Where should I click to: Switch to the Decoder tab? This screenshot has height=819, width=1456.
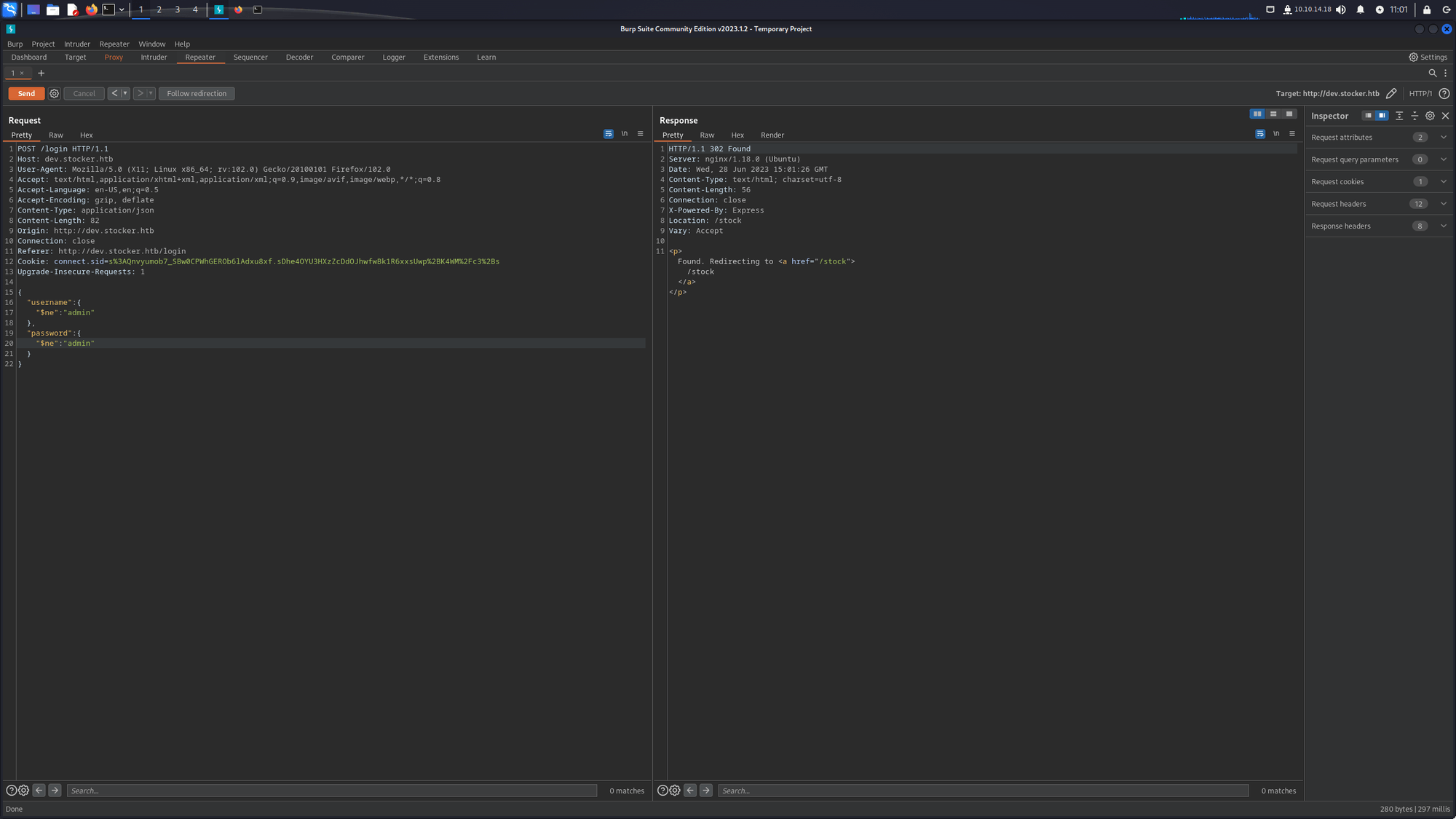tap(299, 57)
